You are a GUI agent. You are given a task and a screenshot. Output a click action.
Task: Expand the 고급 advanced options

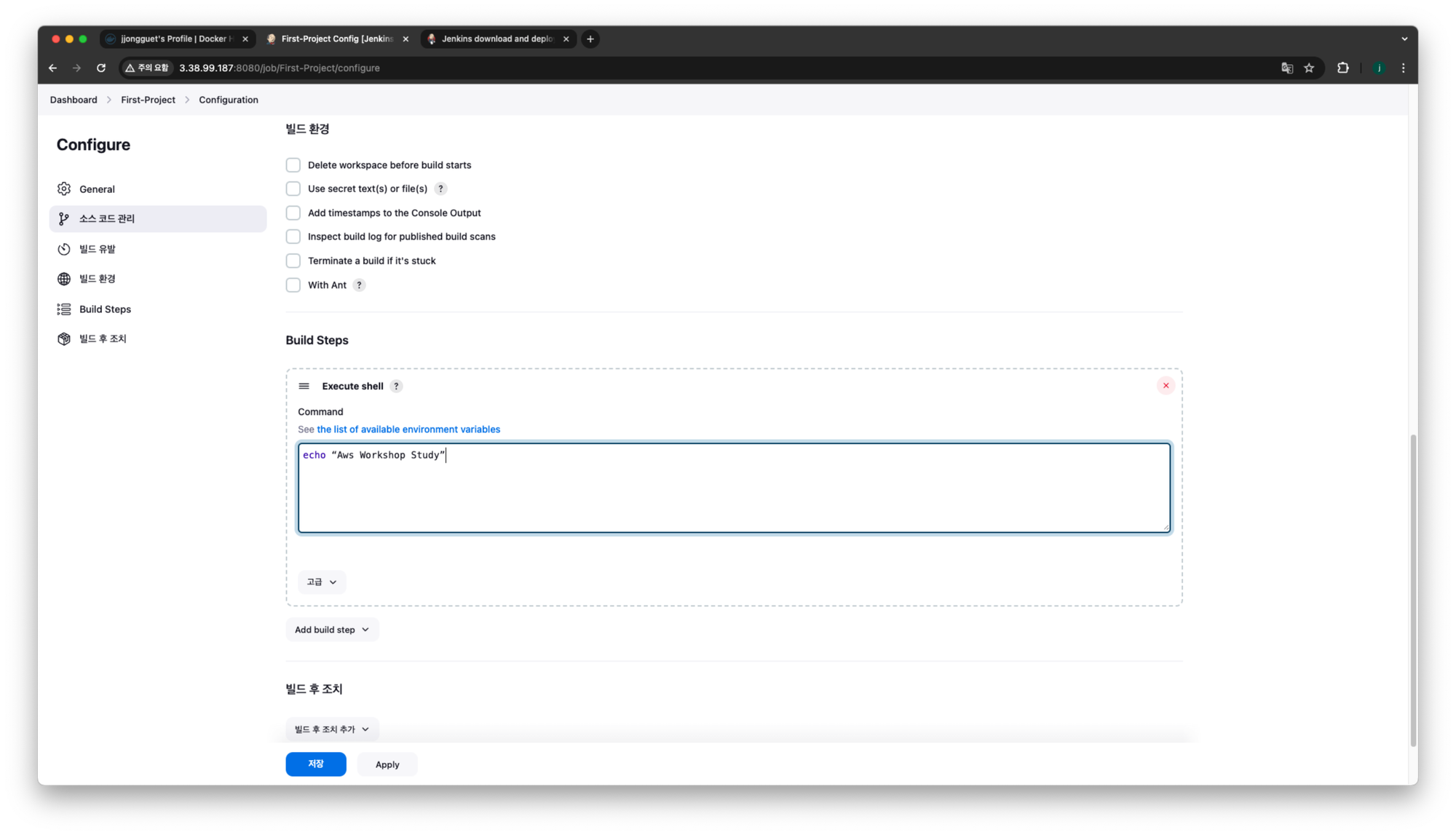[322, 582]
